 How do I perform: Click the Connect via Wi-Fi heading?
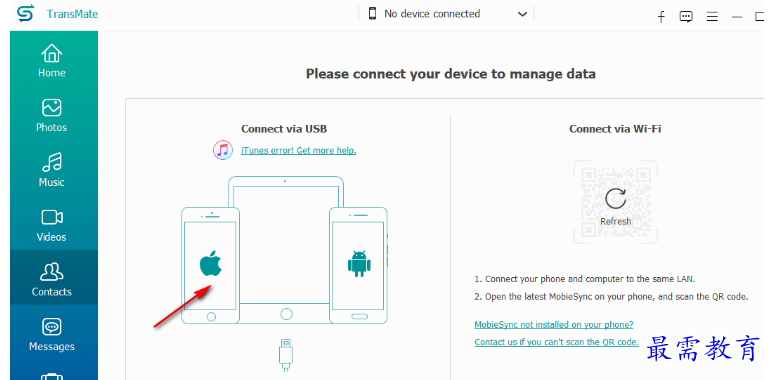tap(615, 129)
